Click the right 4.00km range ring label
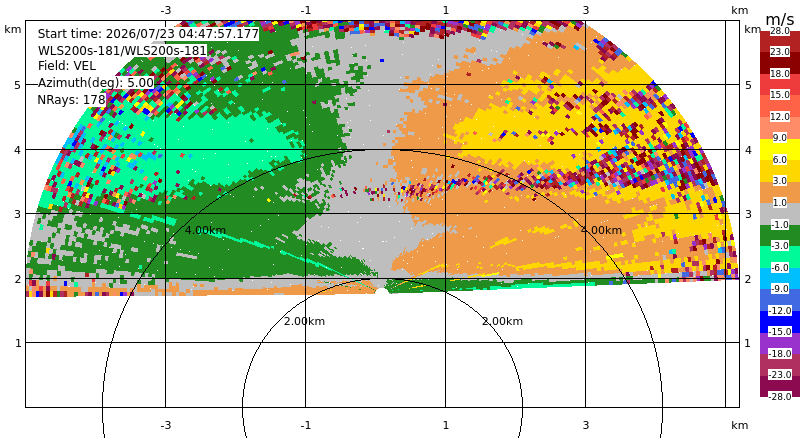Viewport: 800px width, 438px height. 602,230
